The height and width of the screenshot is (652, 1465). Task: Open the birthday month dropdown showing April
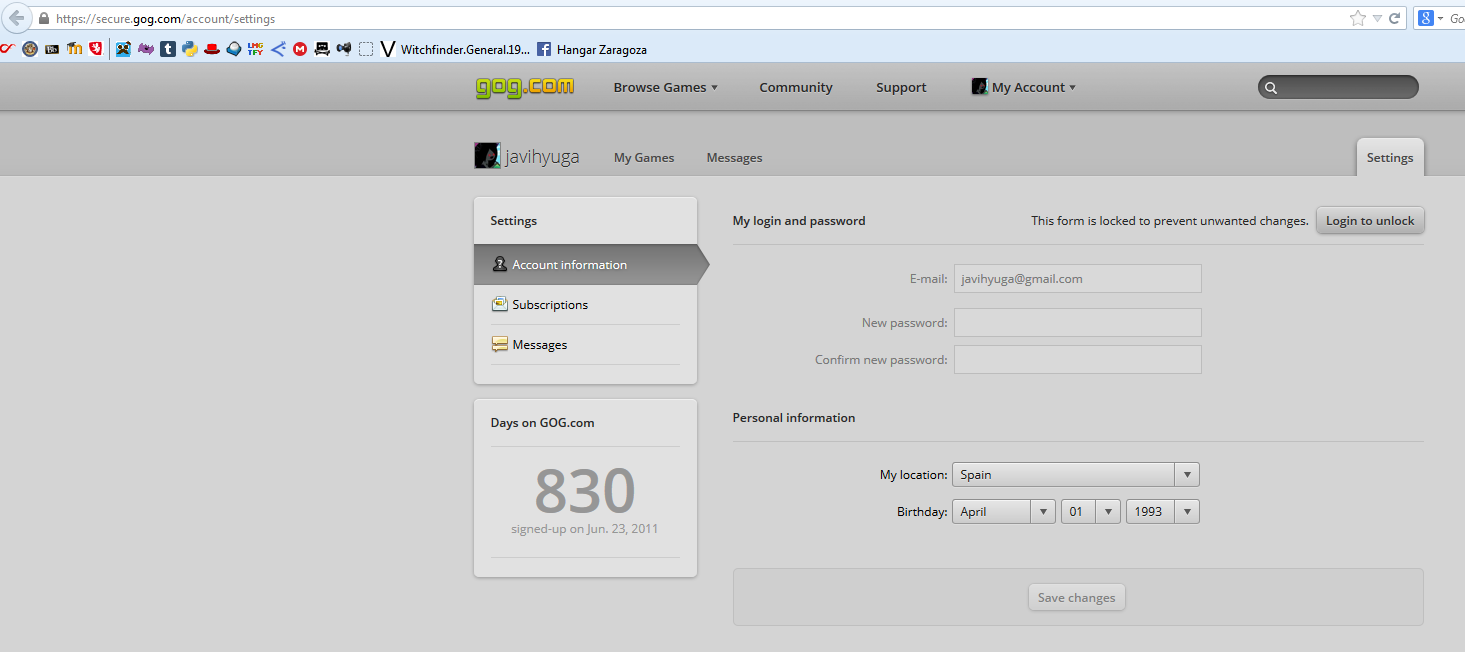pos(1004,511)
